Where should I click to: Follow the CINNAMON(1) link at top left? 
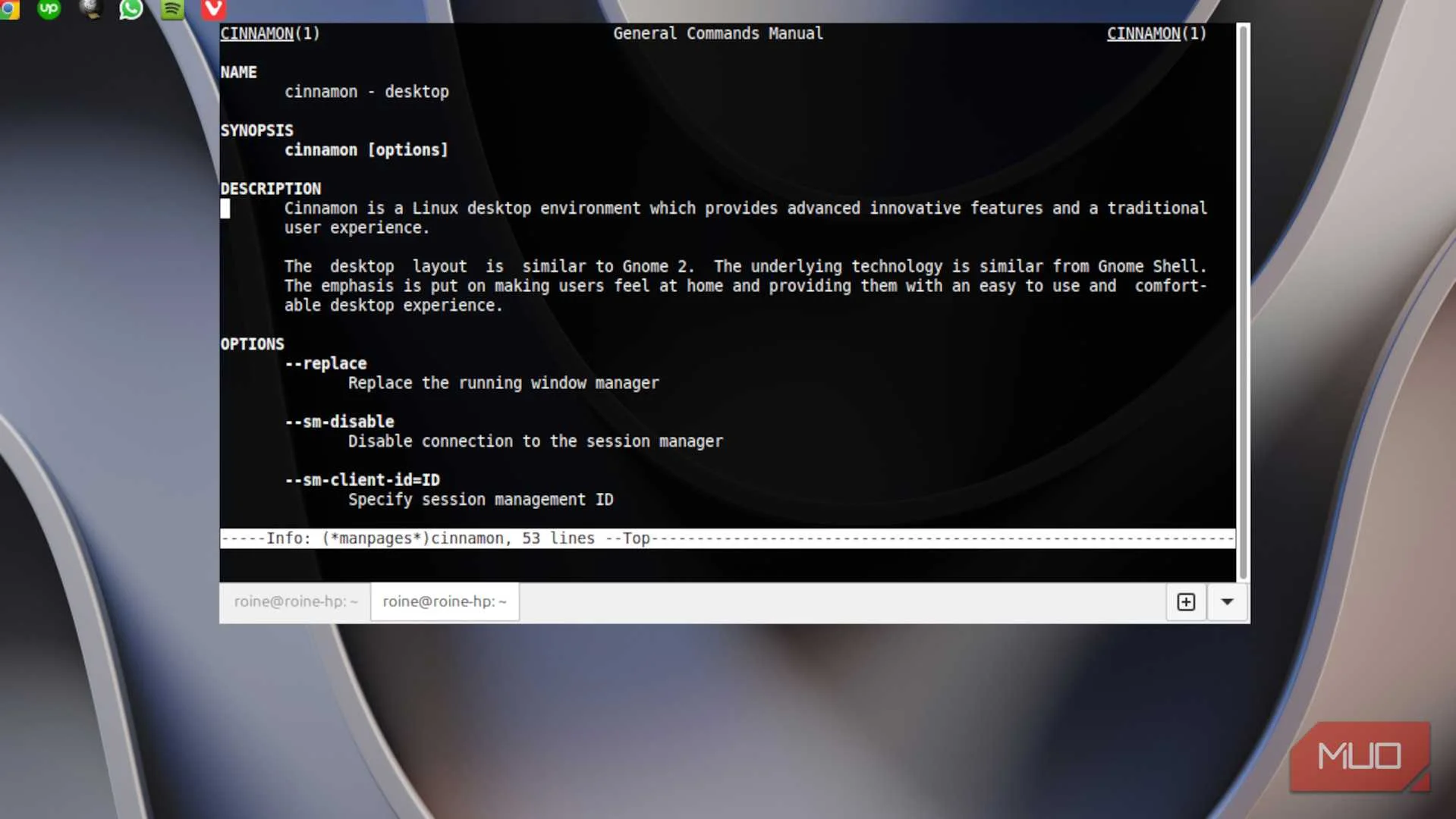coord(257,33)
